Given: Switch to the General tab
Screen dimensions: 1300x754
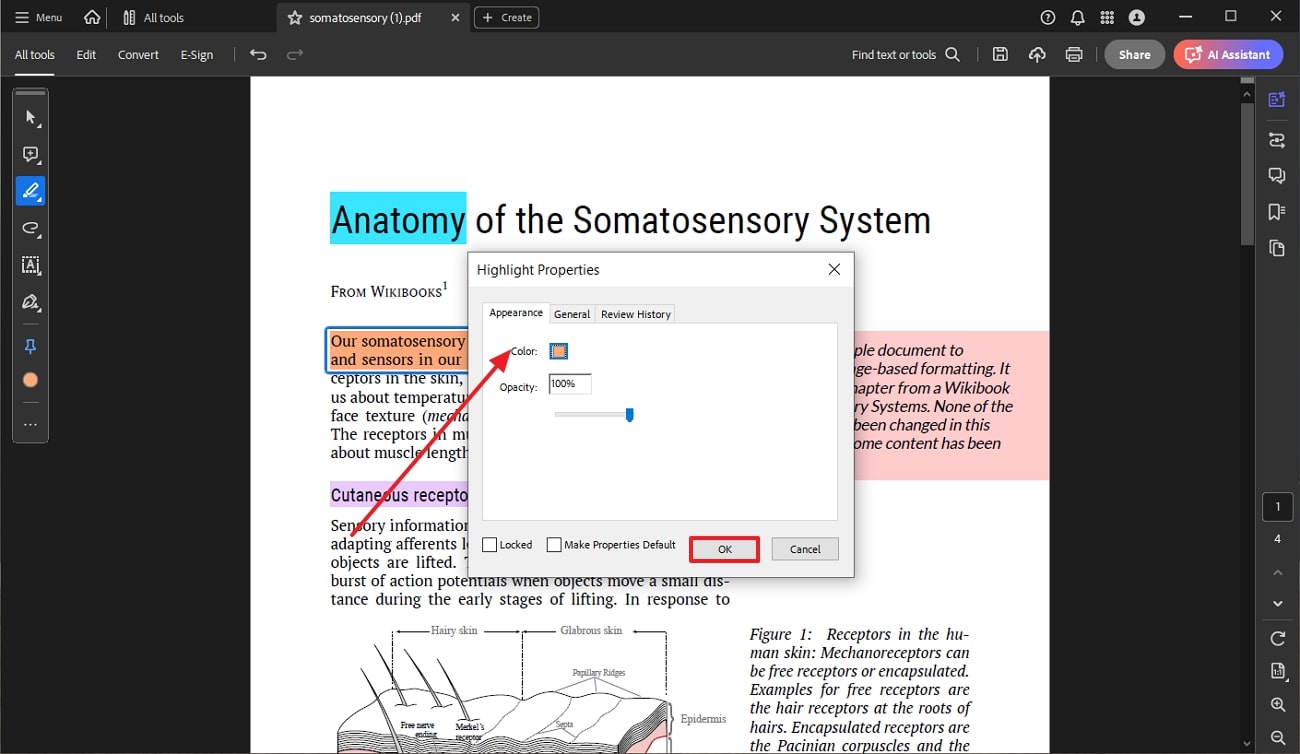Looking at the screenshot, I should (x=572, y=314).
